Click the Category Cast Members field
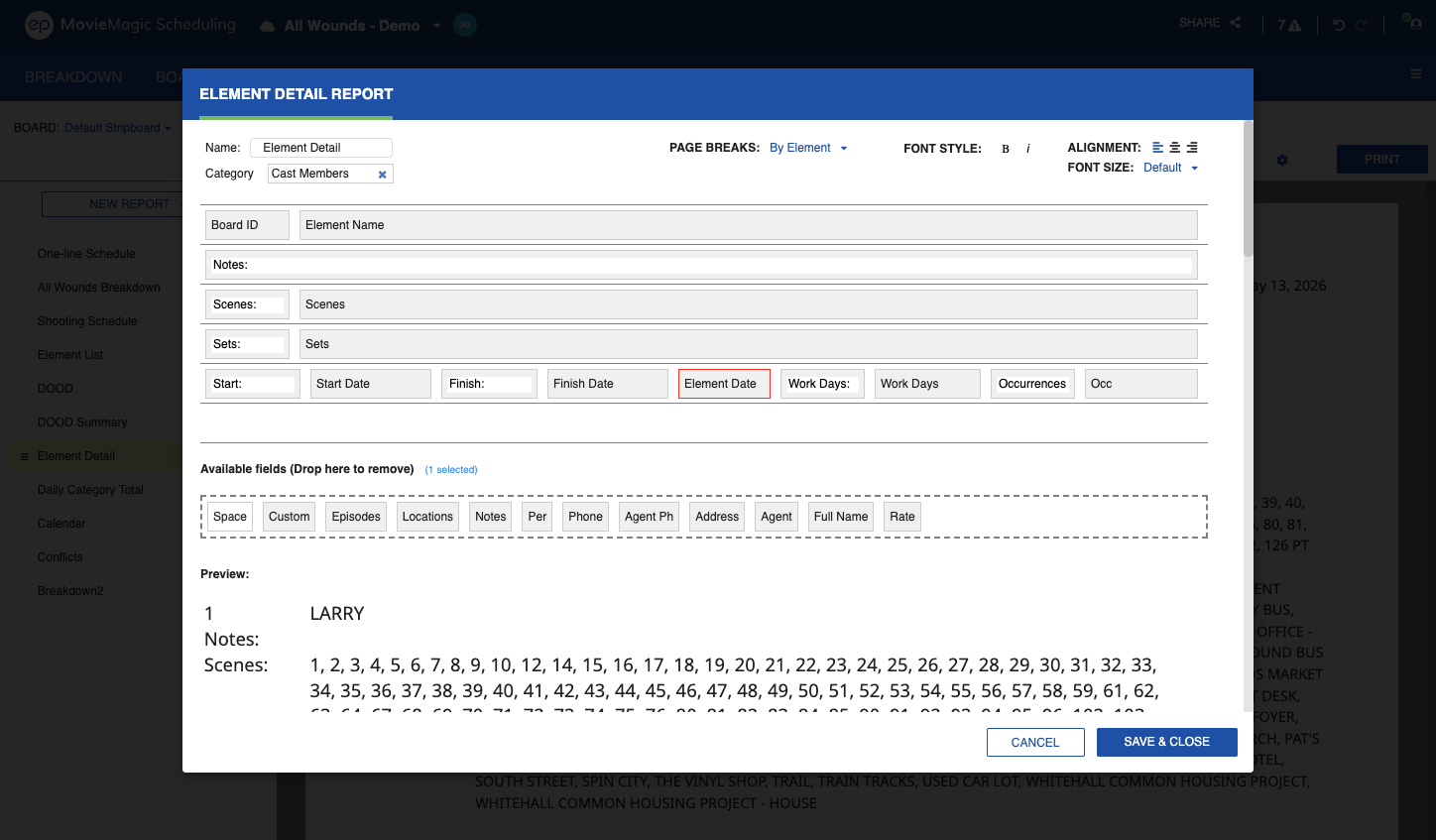1436x840 pixels. click(330, 174)
